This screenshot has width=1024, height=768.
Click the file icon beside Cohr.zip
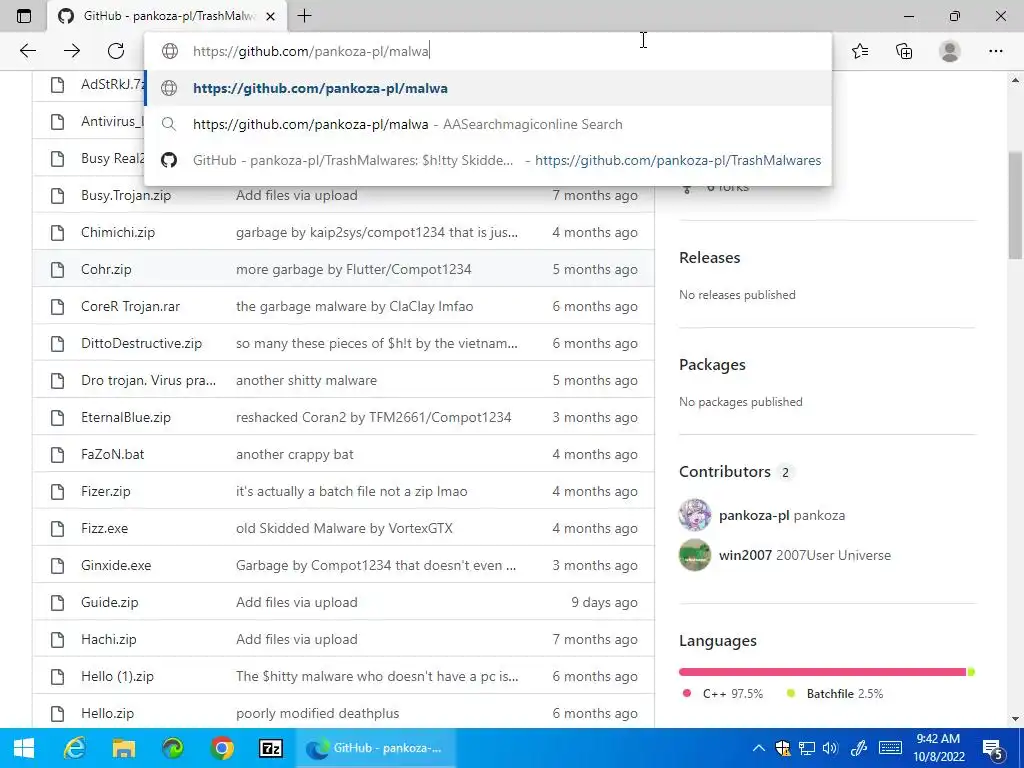pyautogui.click(x=57, y=269)
